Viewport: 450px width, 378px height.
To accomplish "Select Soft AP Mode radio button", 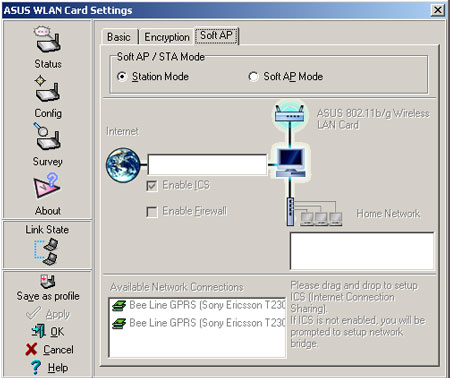I will [253, 77].
